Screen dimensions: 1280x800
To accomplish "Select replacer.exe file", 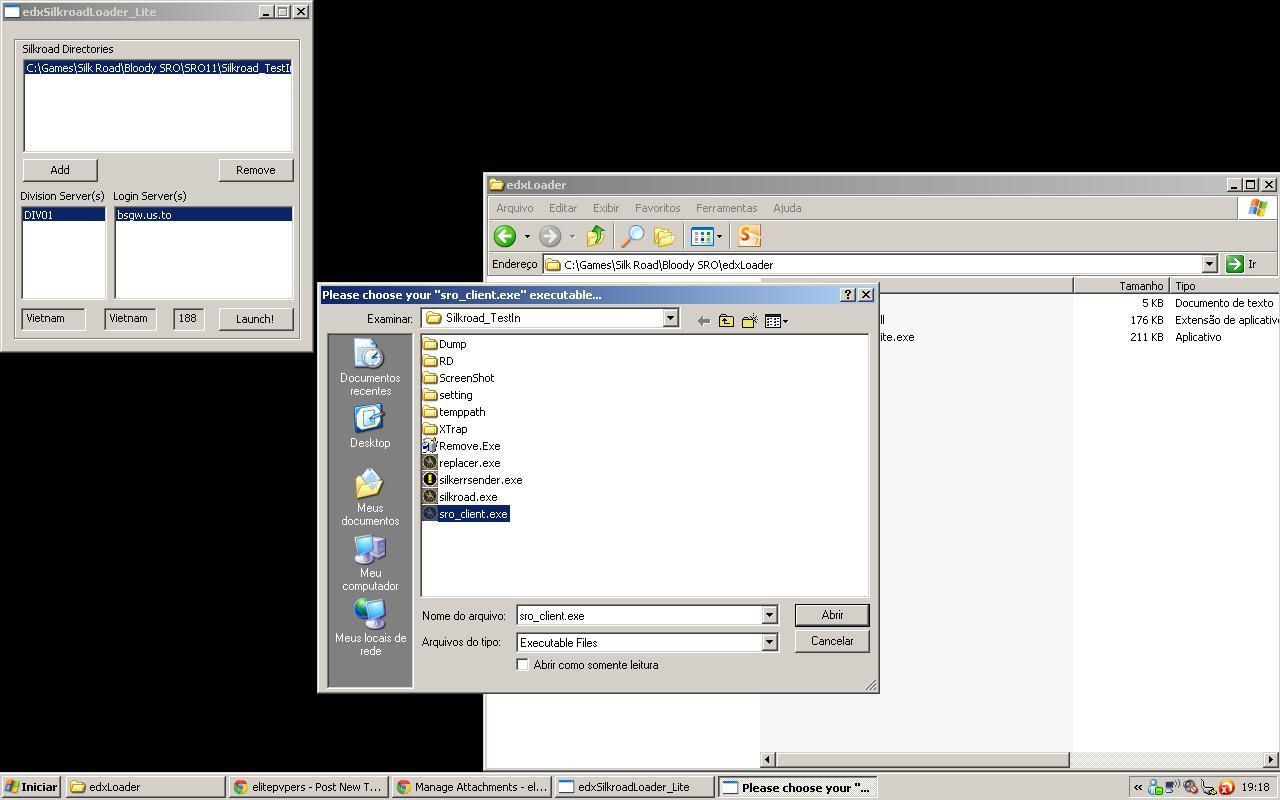I will (x=461, y=463).
